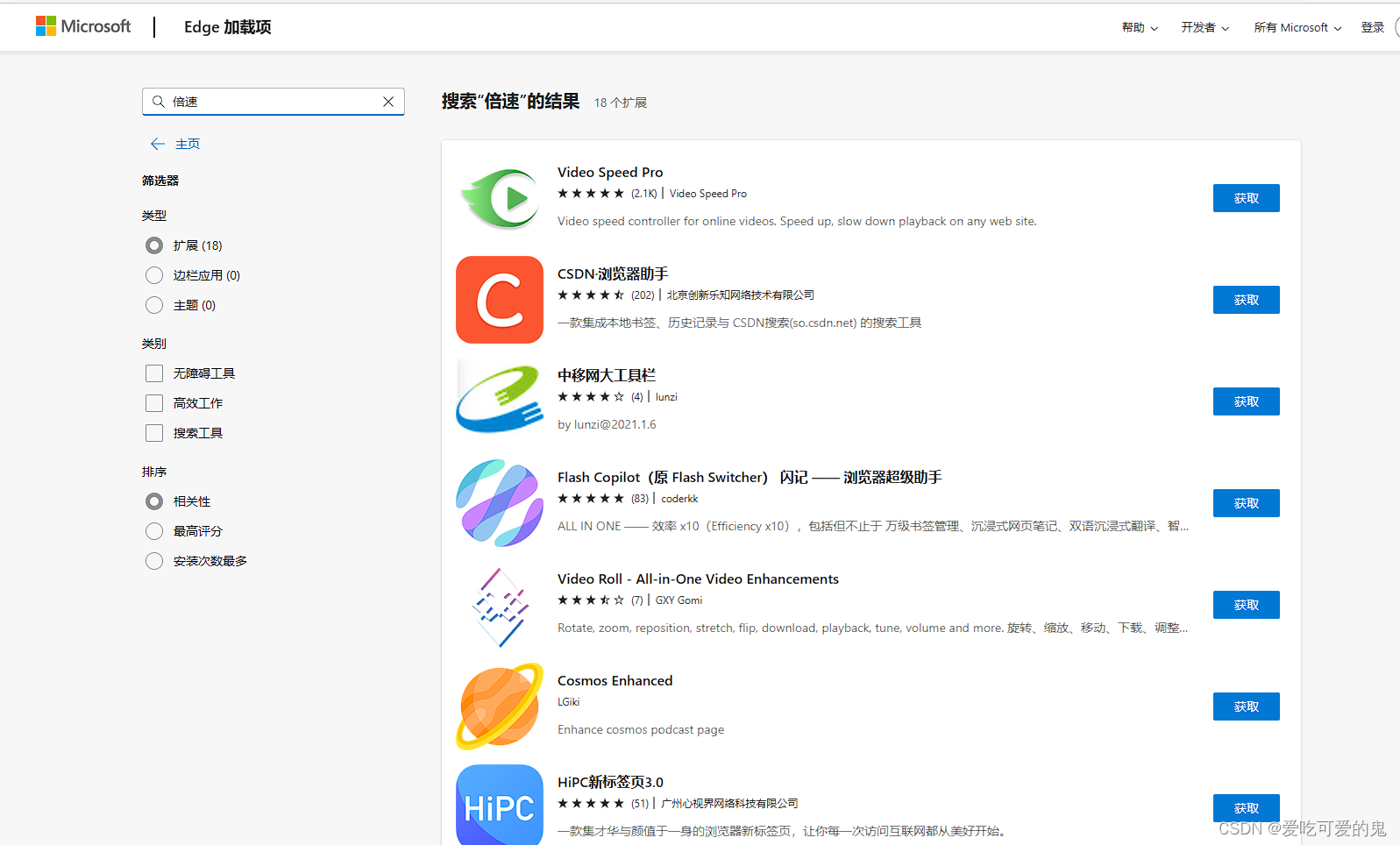Expand the 开发者 dropdown menu
This screenshot has width=1400, height=845.
[x=1205, y=28]
